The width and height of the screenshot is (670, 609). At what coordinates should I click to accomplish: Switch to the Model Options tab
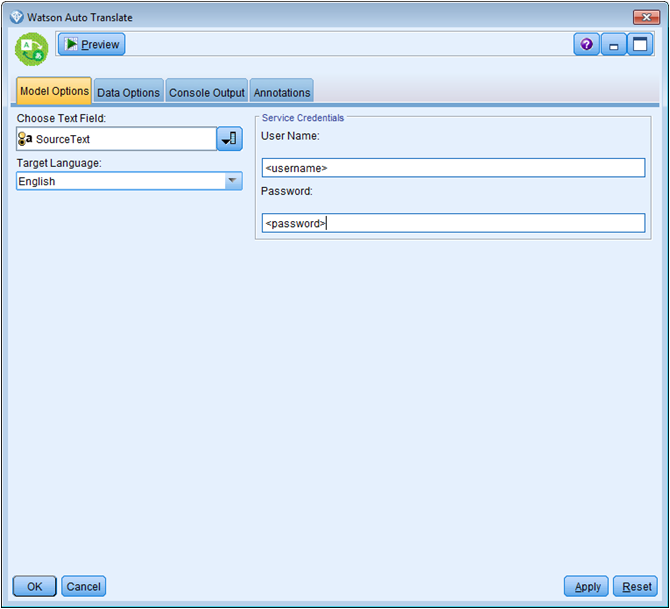[54, 91]
